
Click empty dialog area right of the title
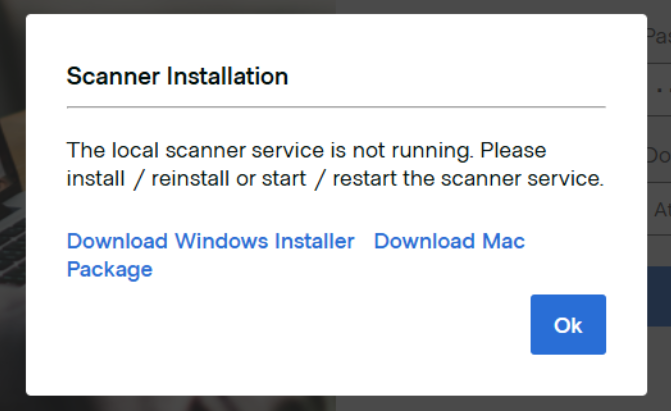(450, 75)
